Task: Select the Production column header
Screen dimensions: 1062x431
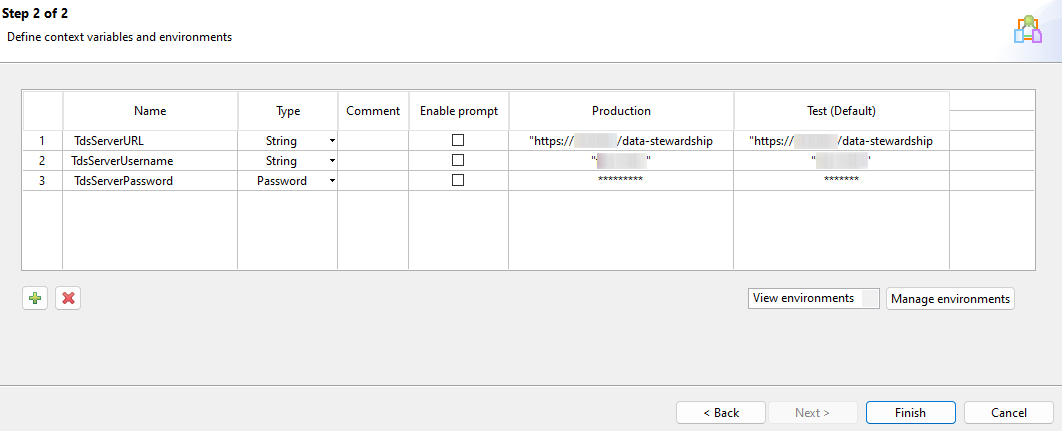Action: (x=621, y=111)
